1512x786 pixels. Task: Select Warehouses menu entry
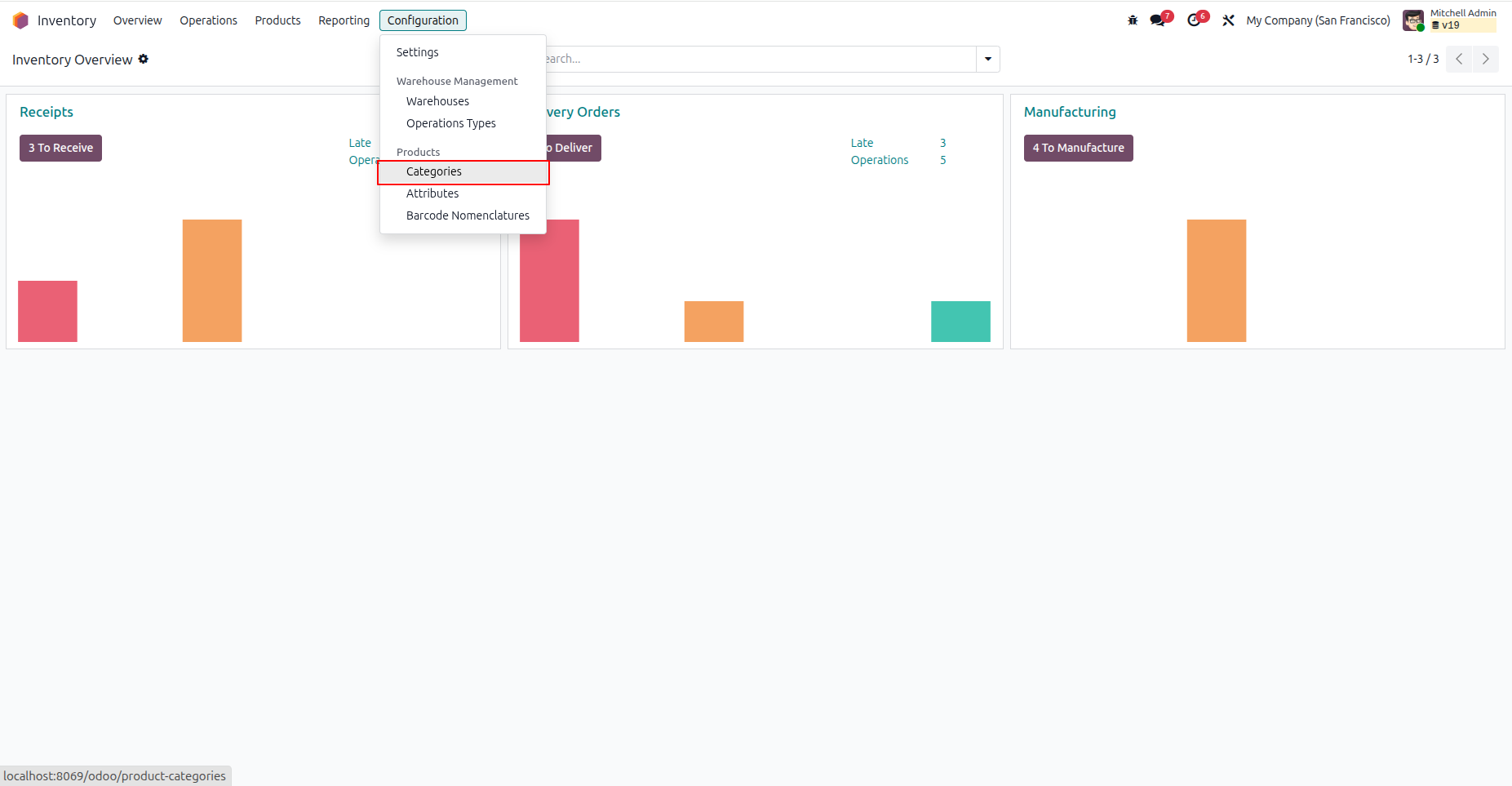click(463, 101)
